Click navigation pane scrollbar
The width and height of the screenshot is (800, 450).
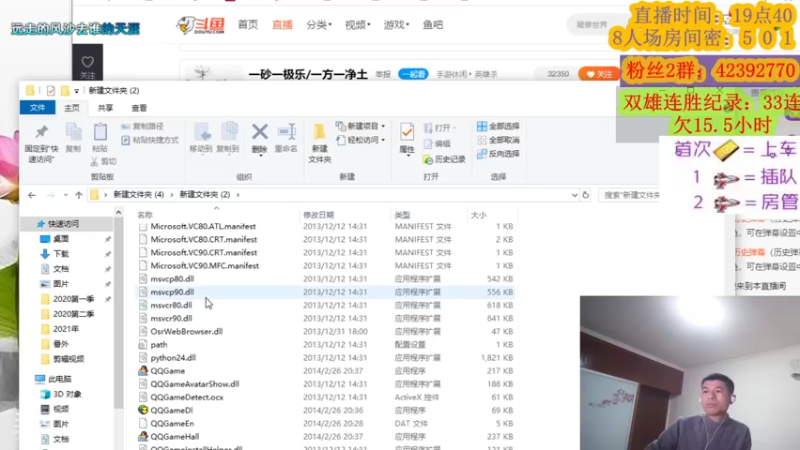(118, 313)
